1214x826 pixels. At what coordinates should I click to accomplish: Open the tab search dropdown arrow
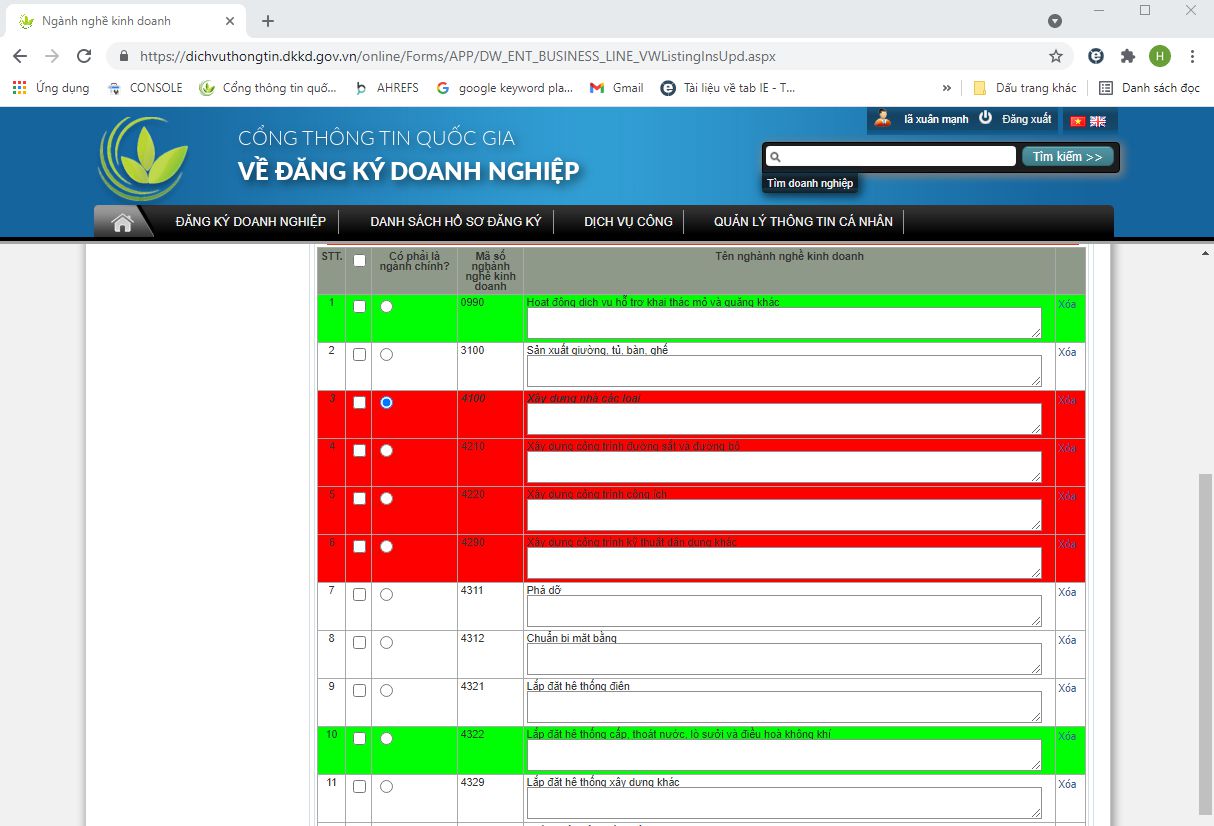[1055, 21]
